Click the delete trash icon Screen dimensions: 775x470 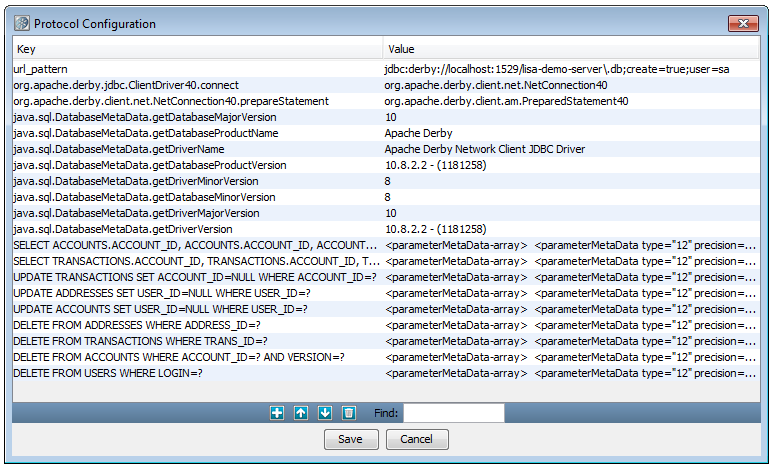[x=349, y=413]
